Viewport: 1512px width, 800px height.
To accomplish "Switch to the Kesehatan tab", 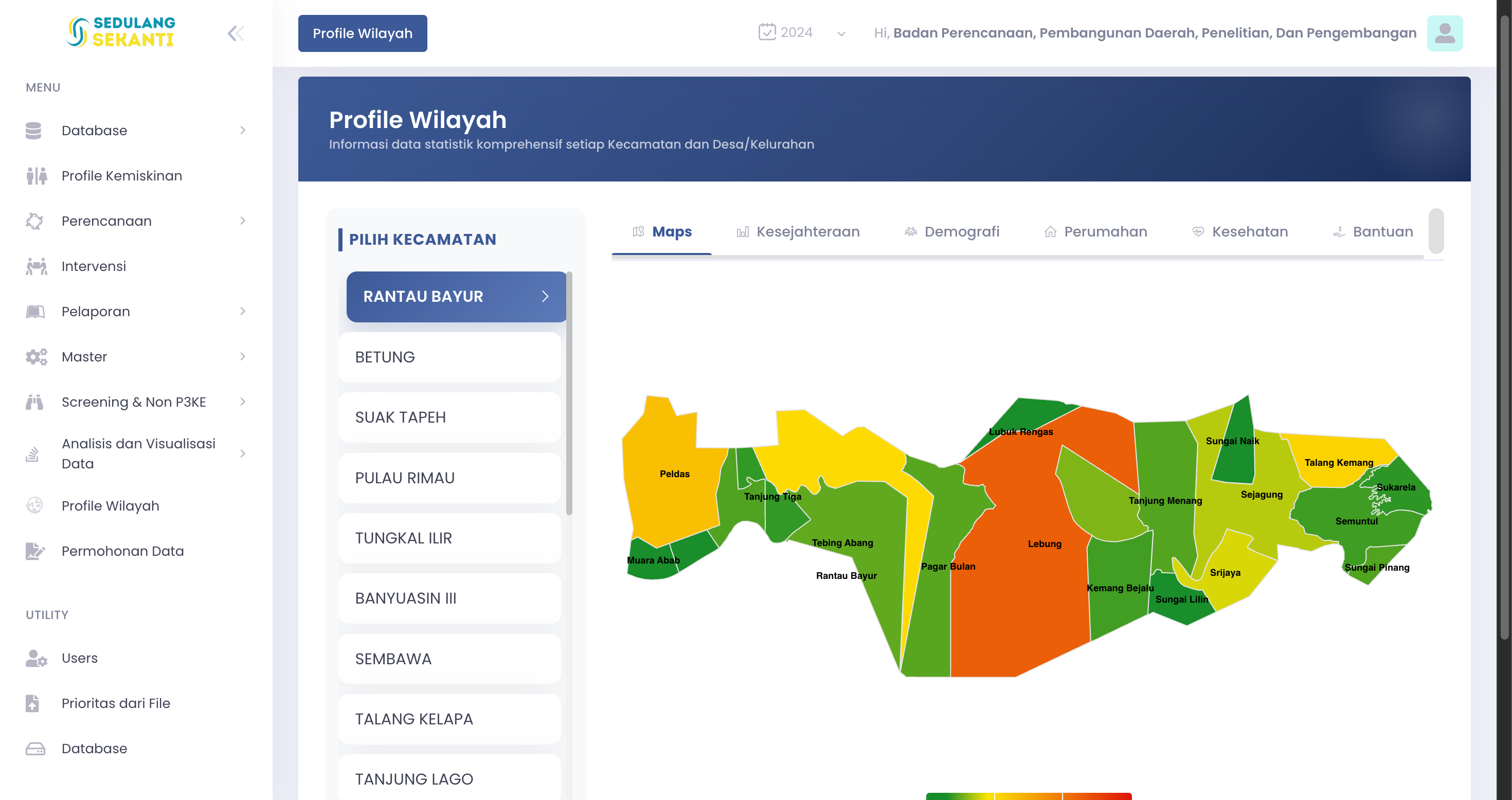I will click(1239, 232).
